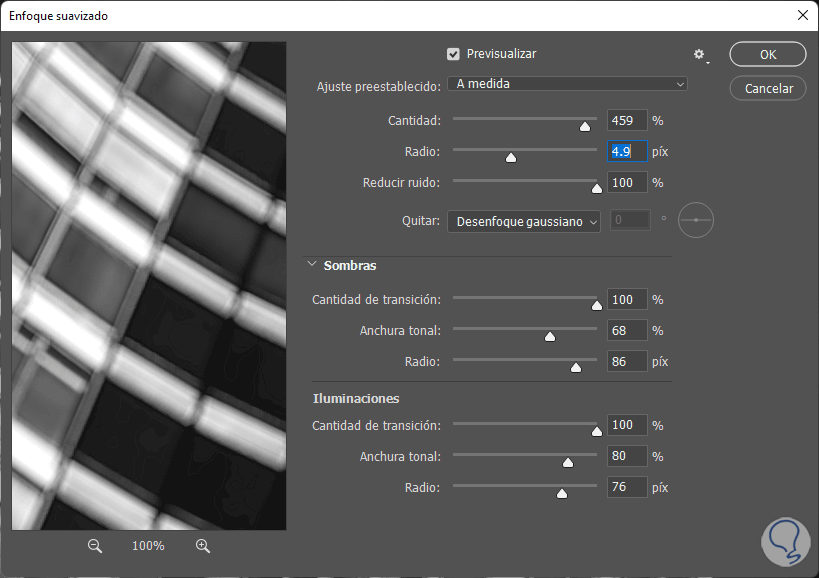This screenshot has height=578, width=819.
Task: Toggle the Previsualizar checkbox
Action: [453, 54]
